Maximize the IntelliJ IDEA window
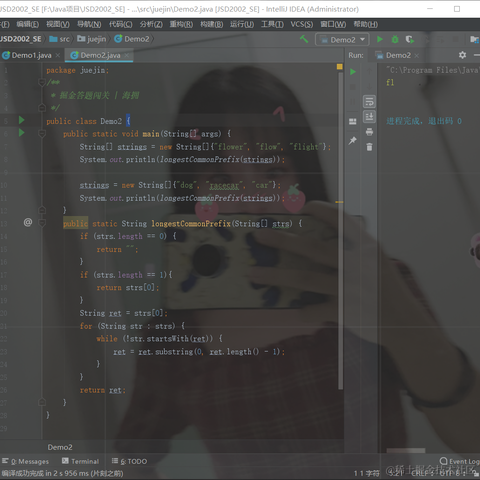 click(x=457, y=9)
